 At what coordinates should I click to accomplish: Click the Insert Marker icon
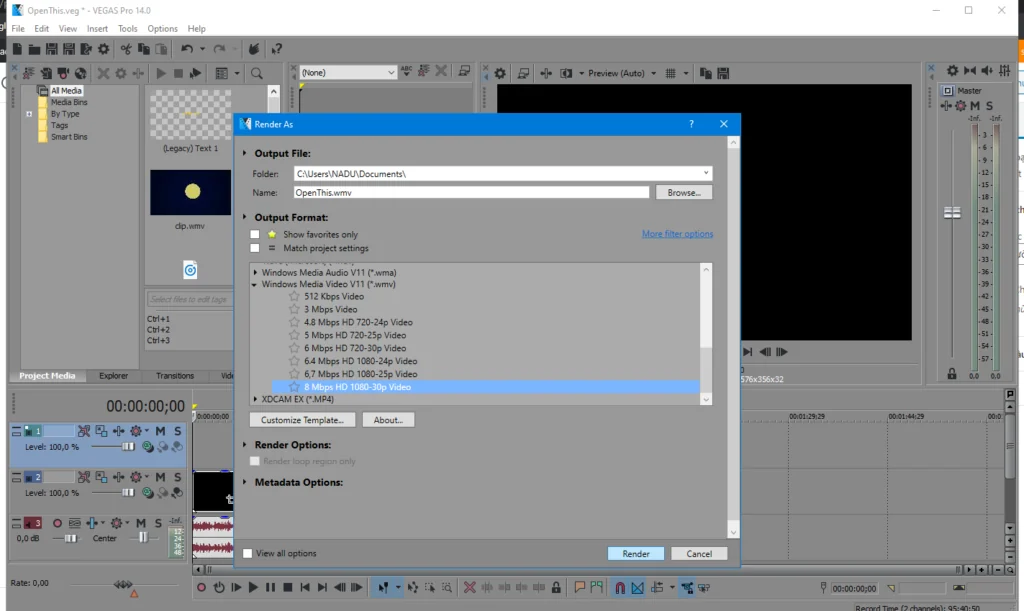(579, 587)
